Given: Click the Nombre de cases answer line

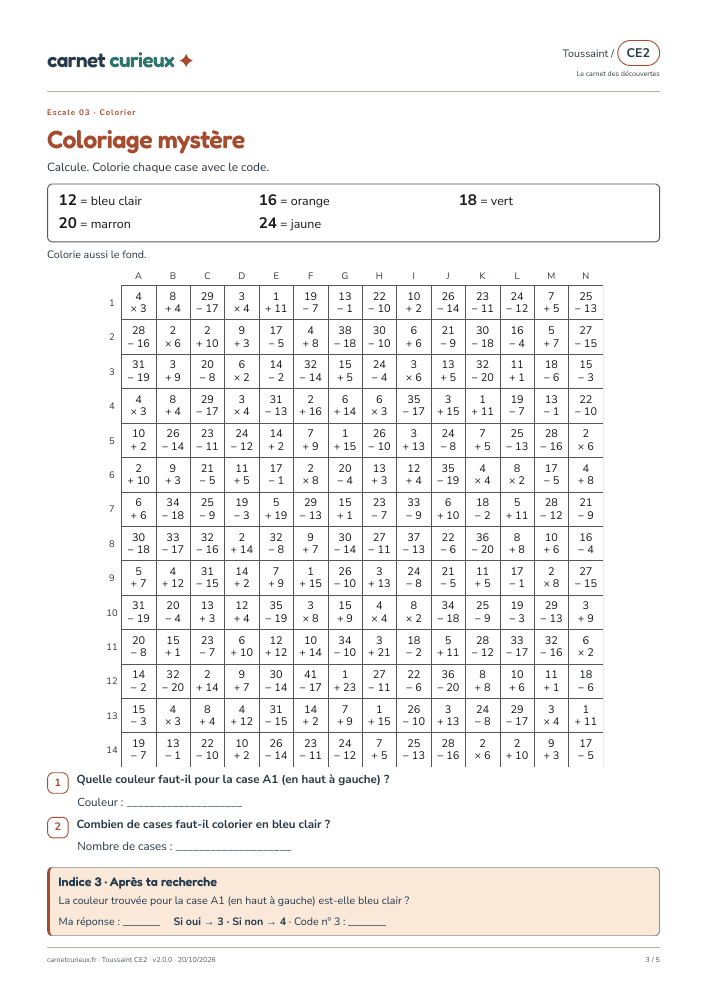Looking at the screenshot, I should click(233, 847).
